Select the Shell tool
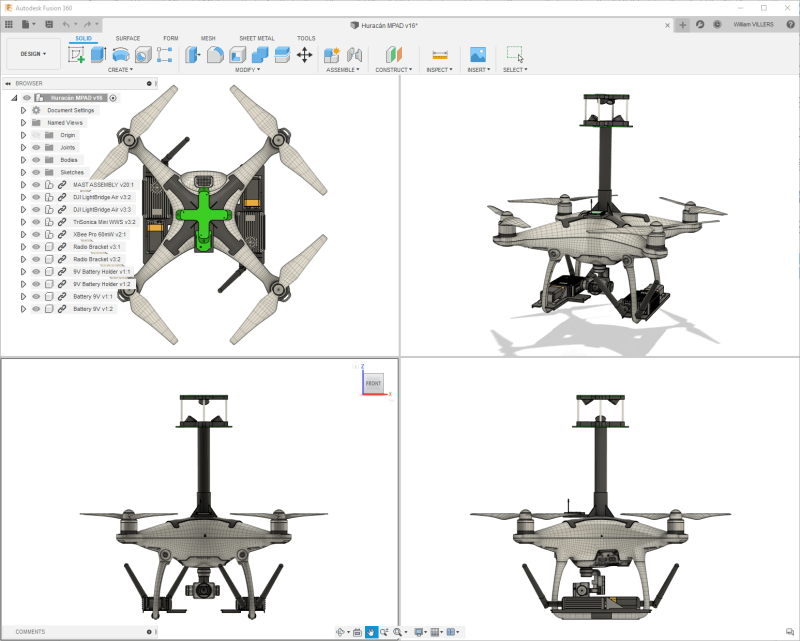Screen dimensions: 800x641 [x=238, y=55]
